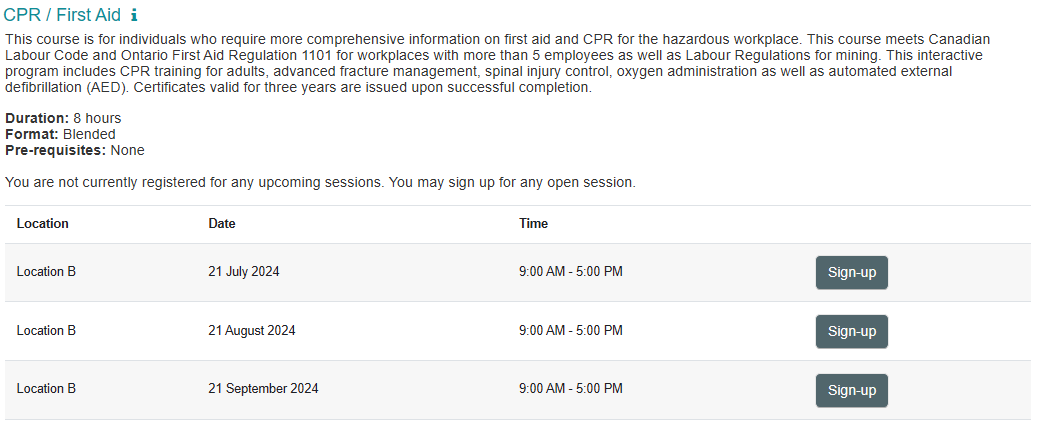Sign up for the 21 July 2024 session
Viewport: 1042px width, 432px height.
pyautogui.click(x=851, y=273)
